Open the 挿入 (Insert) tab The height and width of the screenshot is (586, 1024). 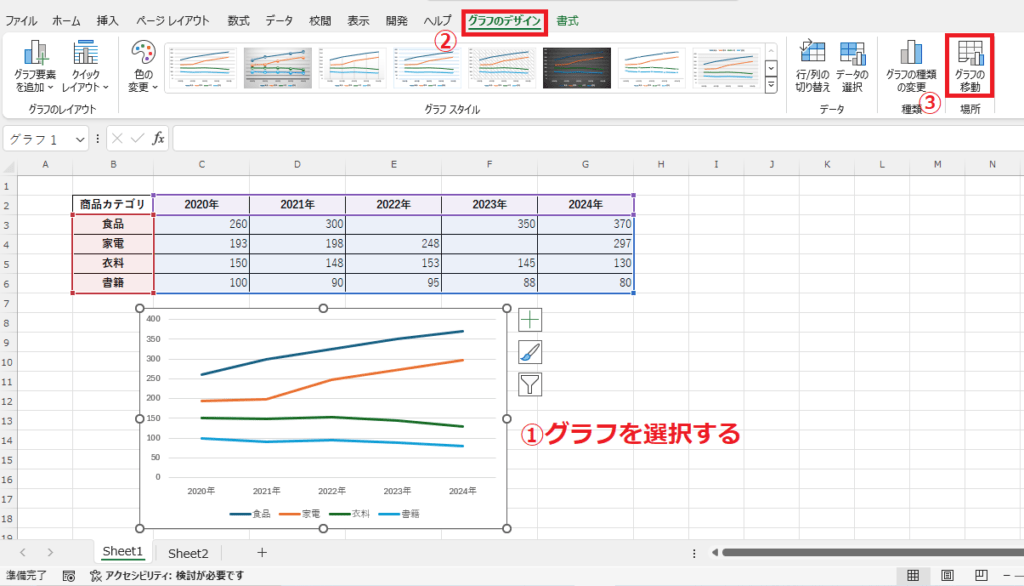(x=108, y=21)
